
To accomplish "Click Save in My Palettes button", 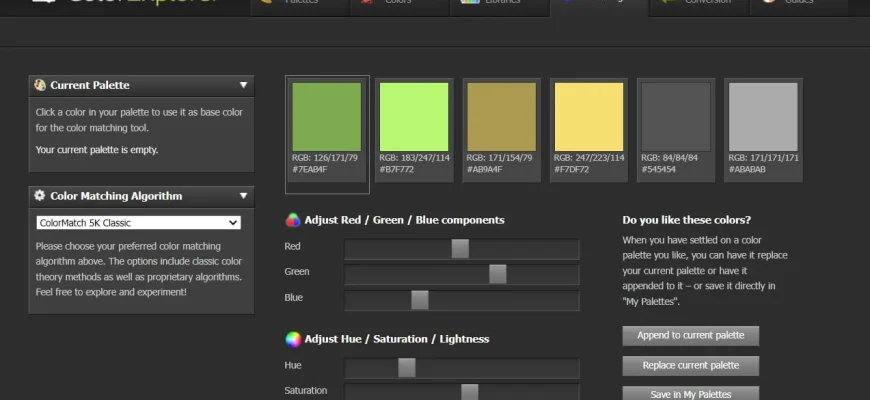I will [690, 393].
